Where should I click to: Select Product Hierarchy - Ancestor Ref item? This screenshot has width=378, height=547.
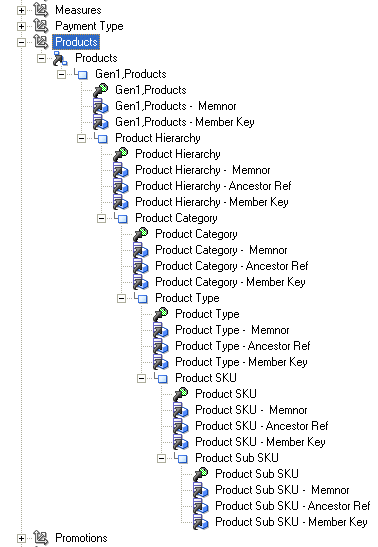[213, 186]
